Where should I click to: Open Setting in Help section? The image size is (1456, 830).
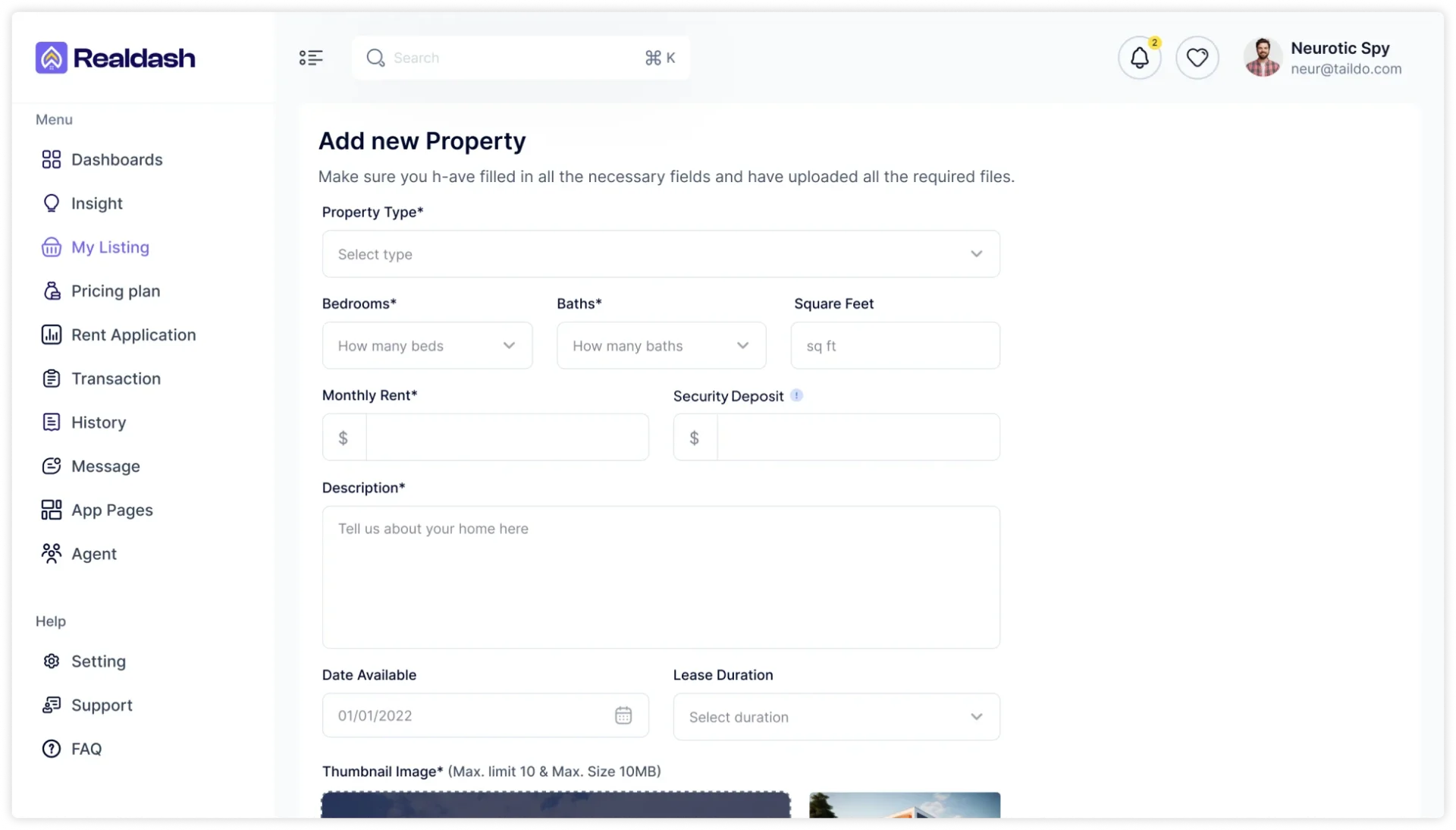click(84, 662)
